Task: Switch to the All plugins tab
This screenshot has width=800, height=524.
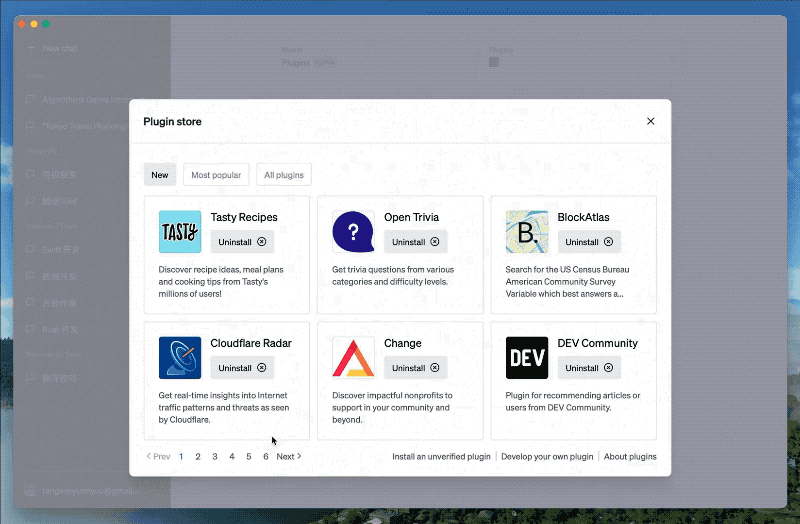Action: pos(284,175)
